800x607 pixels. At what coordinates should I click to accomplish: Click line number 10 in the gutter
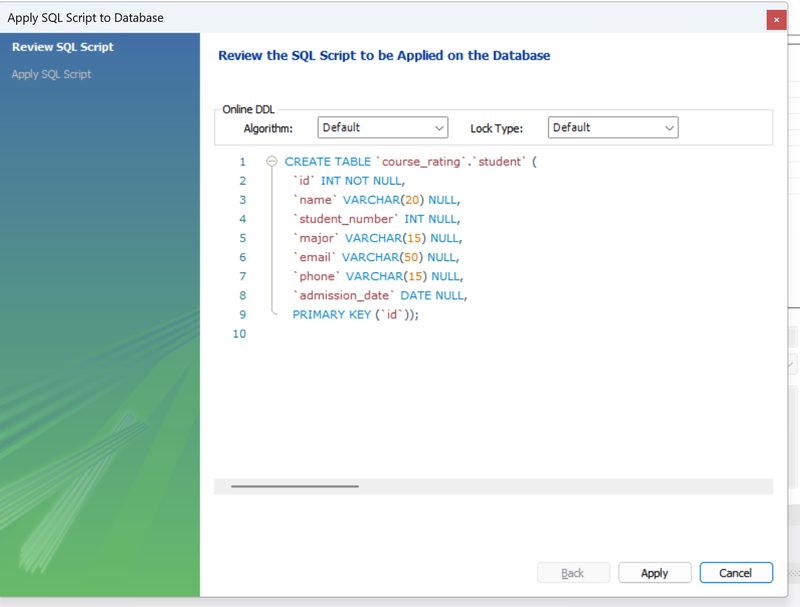(x=239, y=334)
